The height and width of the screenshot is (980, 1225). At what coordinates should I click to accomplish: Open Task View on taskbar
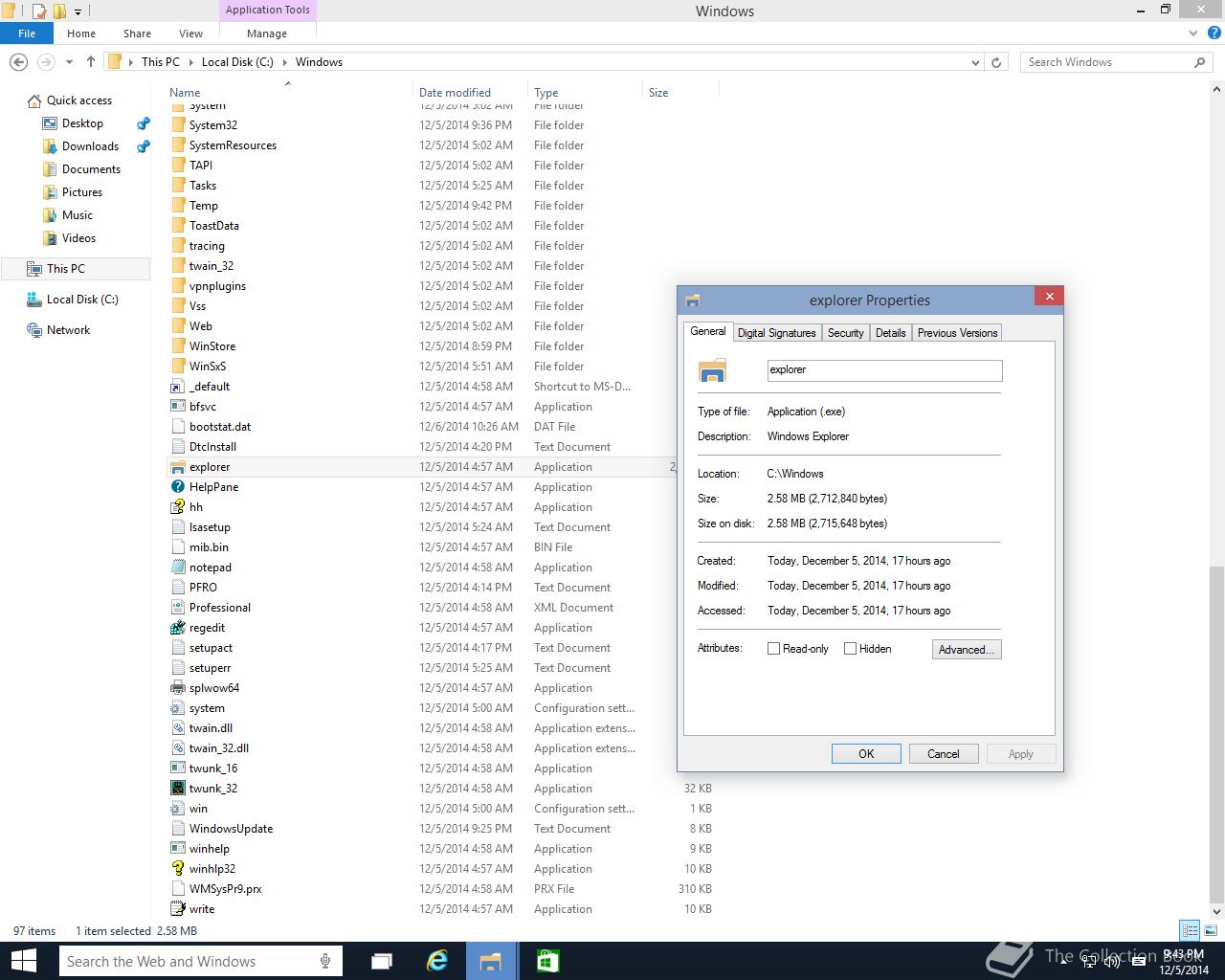click(x=382, y=961)
